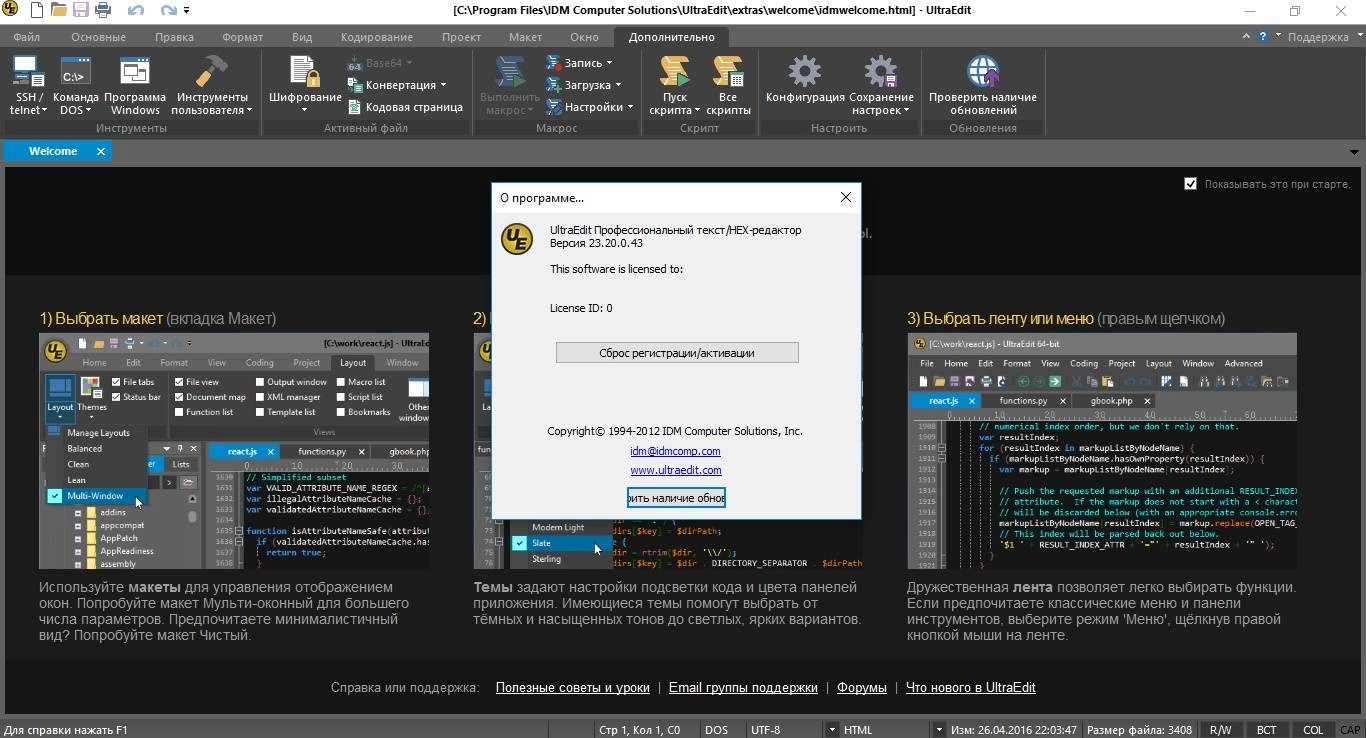
Task: Click the Шифрование encryption icon
Action: [x=305, y=86]
